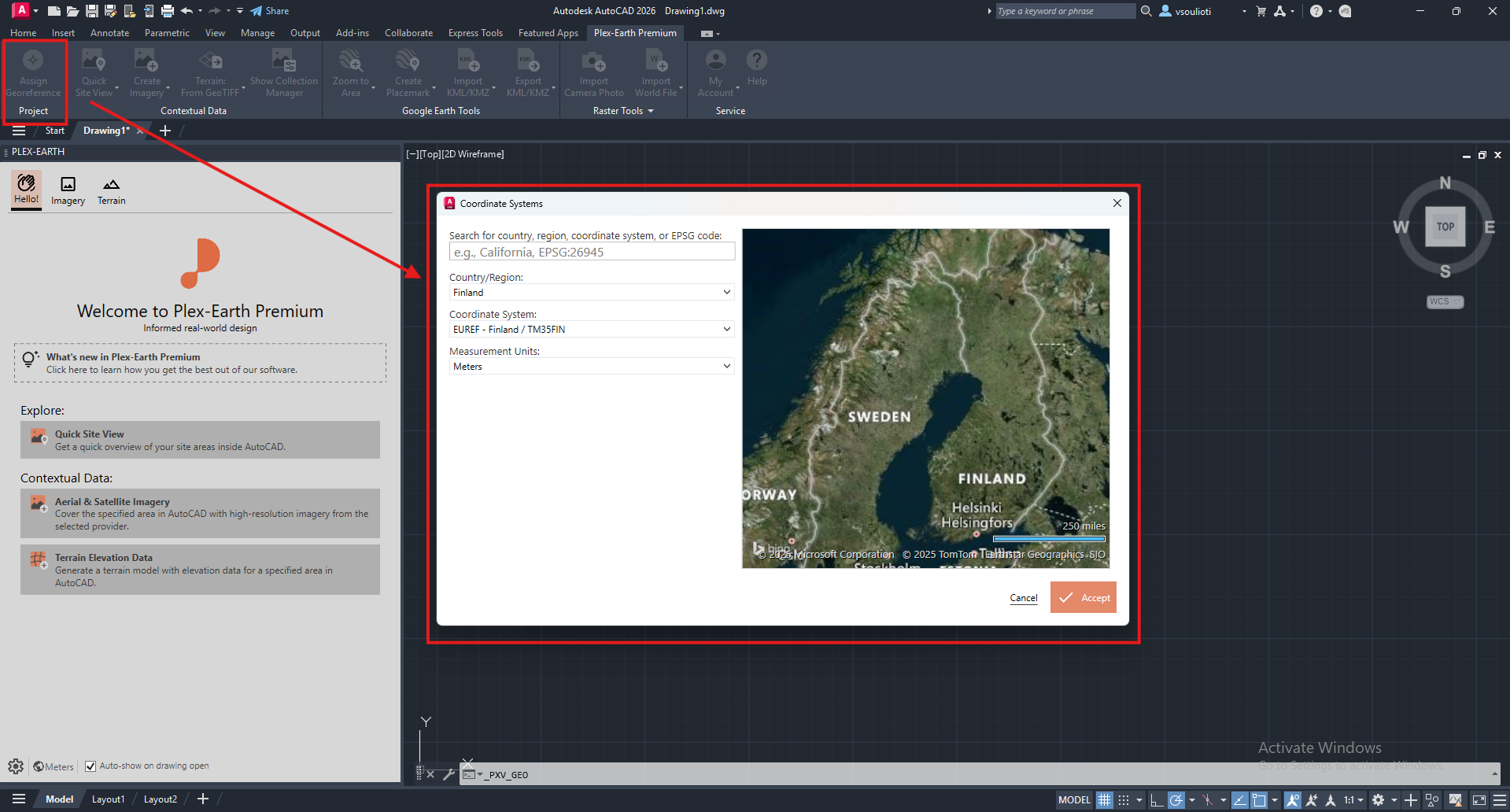Toggle annotation objects visibility button
The width and height of the screenshot is (1510, 812).
1292,799
